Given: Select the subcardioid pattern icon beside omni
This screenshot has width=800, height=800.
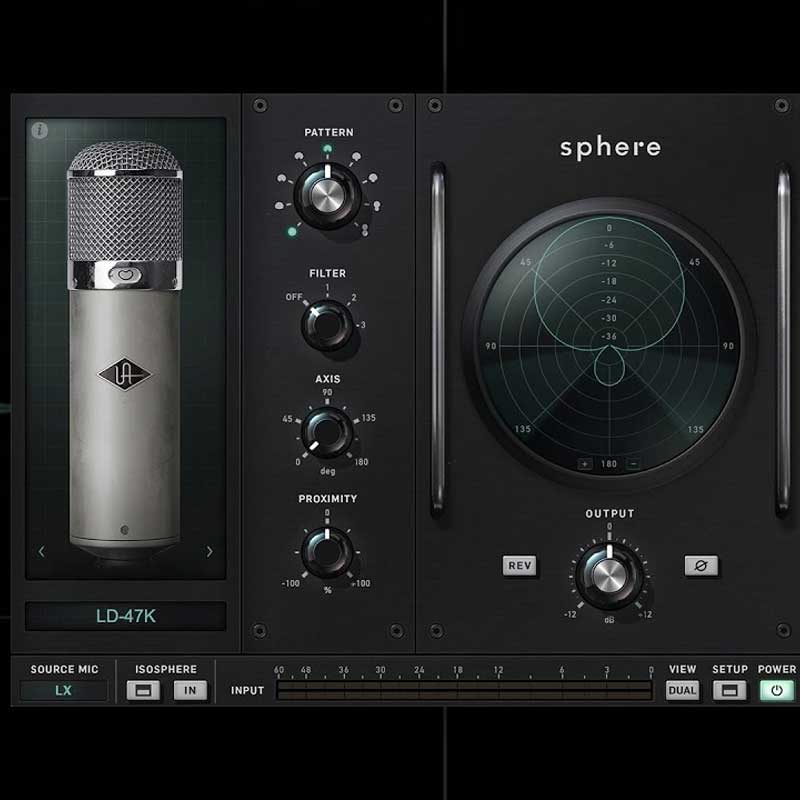Looking at the screenshot, I should (x=279, y=206).
